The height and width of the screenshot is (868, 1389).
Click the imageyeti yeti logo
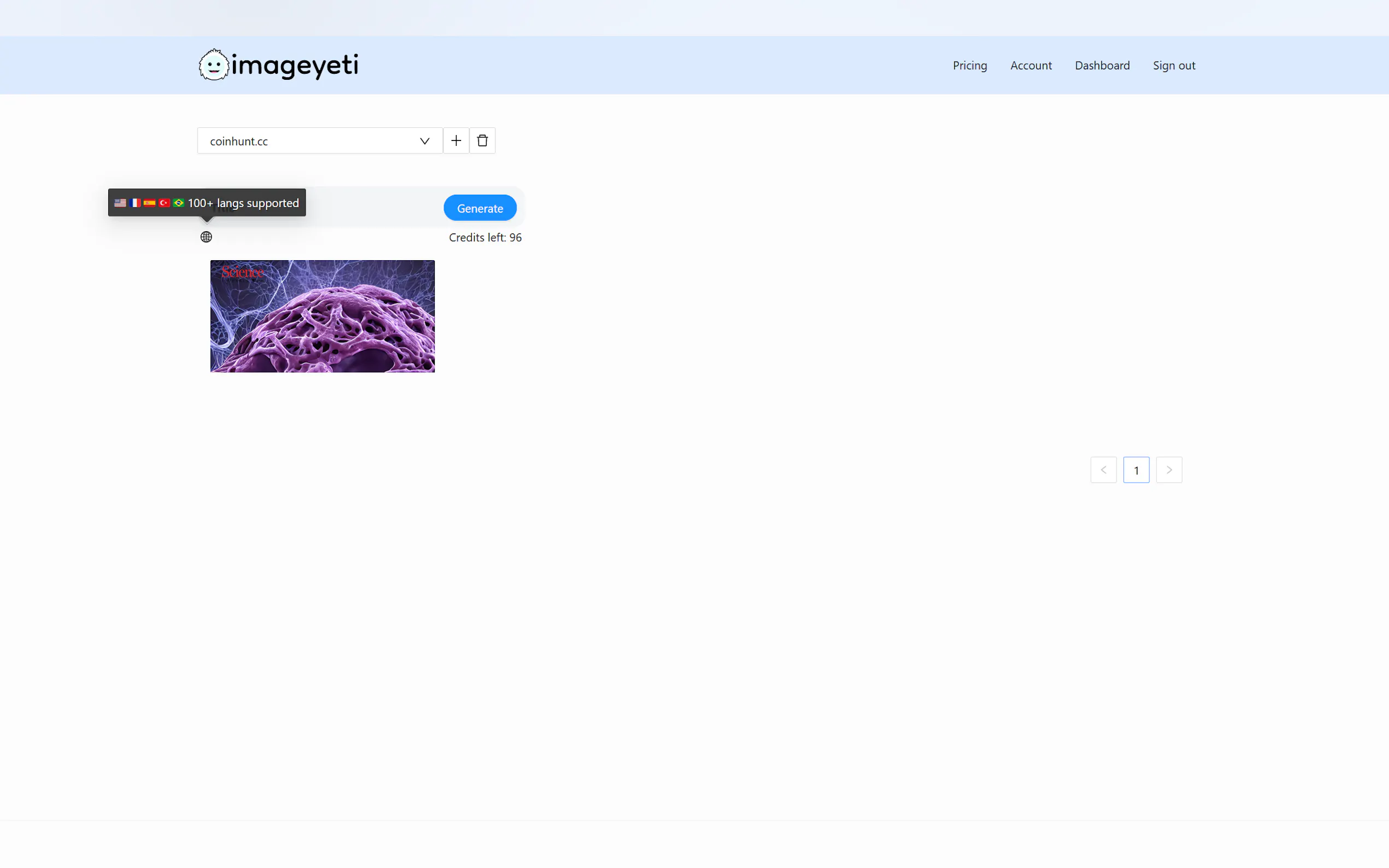tap(214, 65)
